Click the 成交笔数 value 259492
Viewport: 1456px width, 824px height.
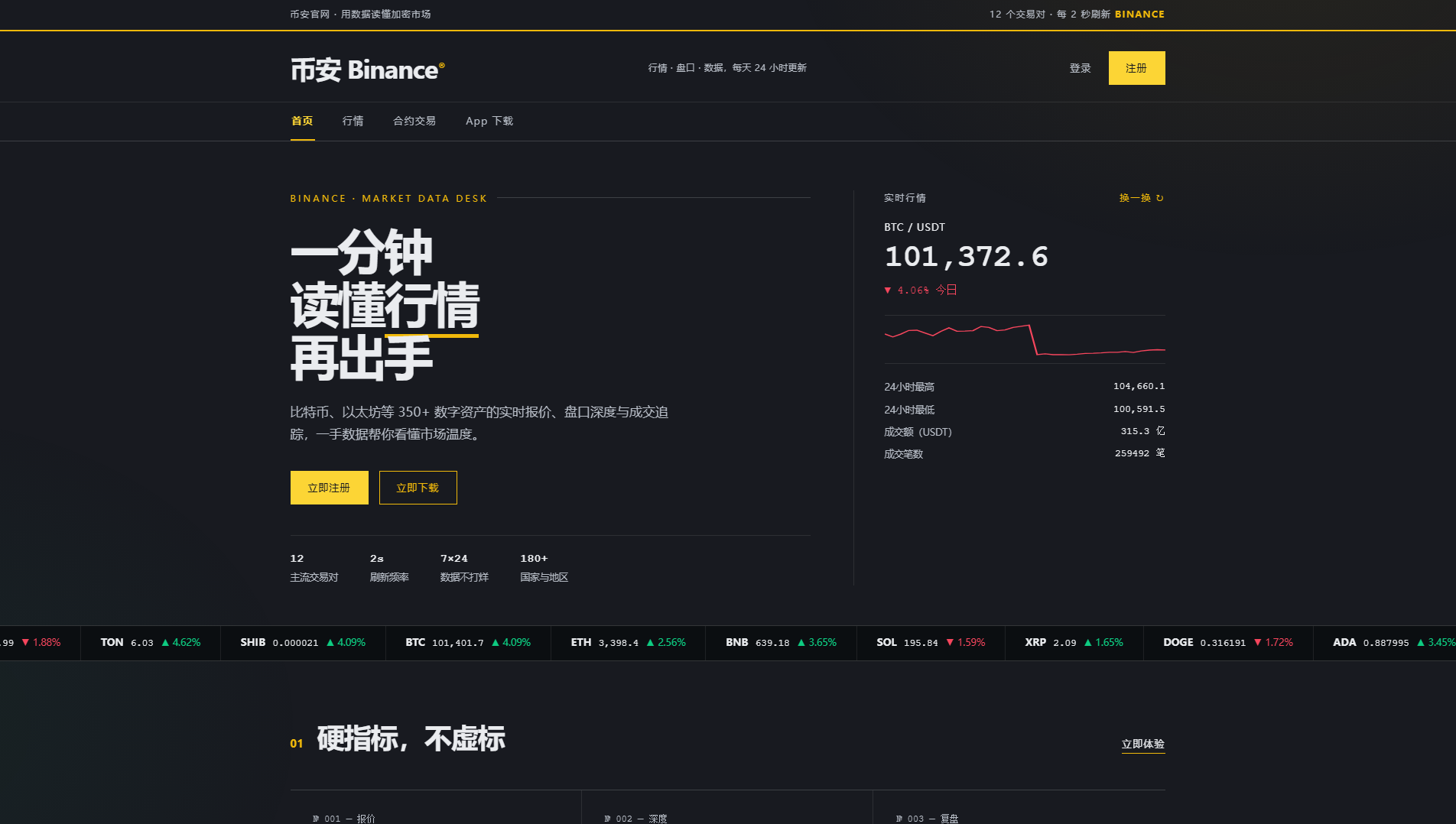[x=1139, y=454]
